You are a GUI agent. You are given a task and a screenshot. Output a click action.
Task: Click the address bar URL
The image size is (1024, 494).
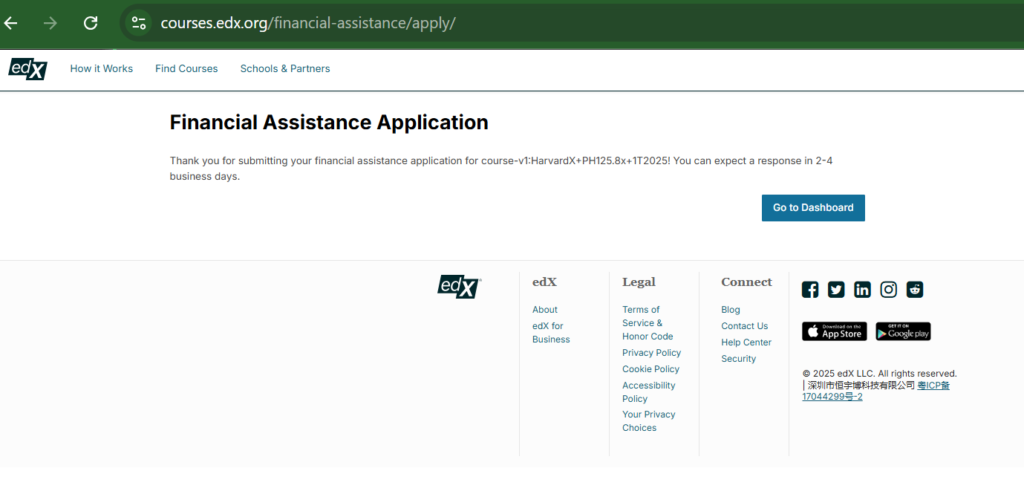tap(308, 24)
